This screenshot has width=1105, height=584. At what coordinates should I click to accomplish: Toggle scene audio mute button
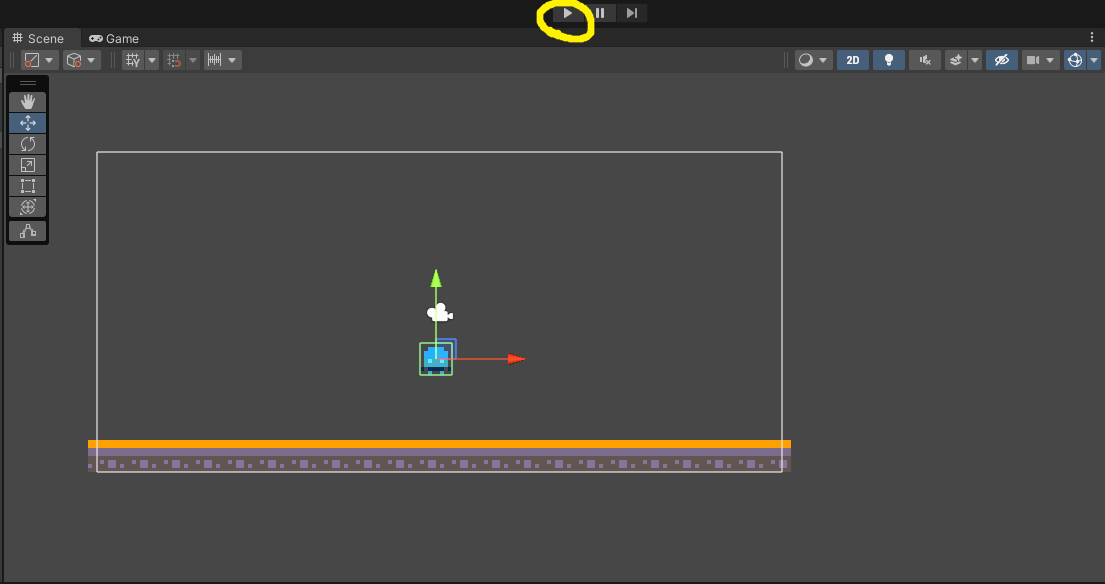pos(925,61)
